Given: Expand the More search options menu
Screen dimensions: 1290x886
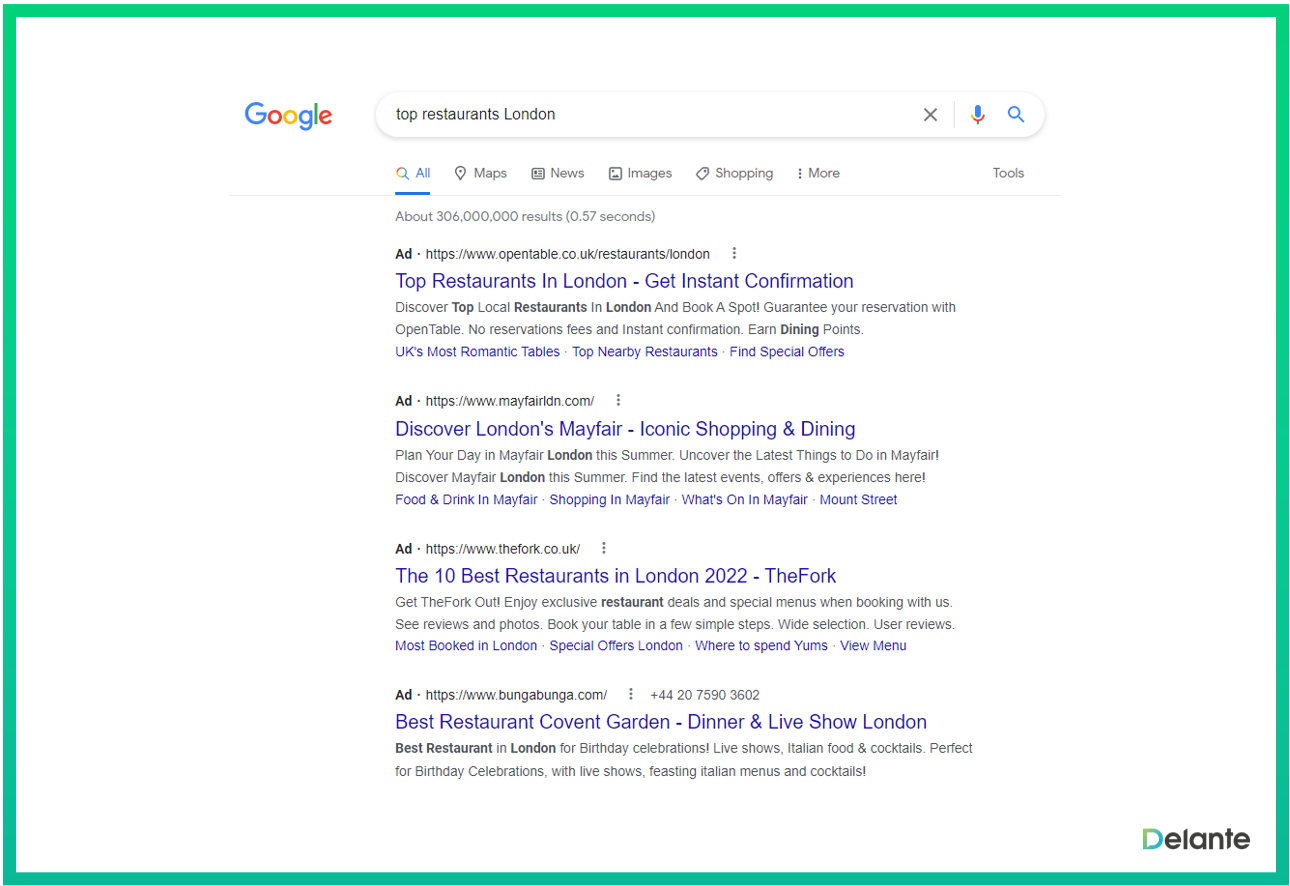Looking at the screenshot, I should point(817,173).
